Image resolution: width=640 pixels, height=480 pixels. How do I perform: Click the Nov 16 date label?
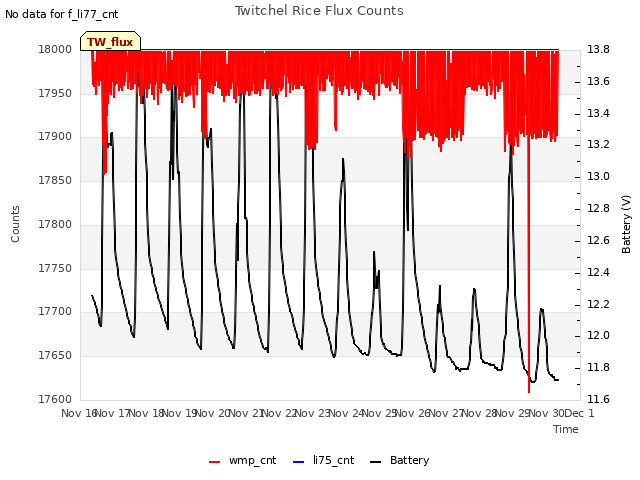point(79,413)
